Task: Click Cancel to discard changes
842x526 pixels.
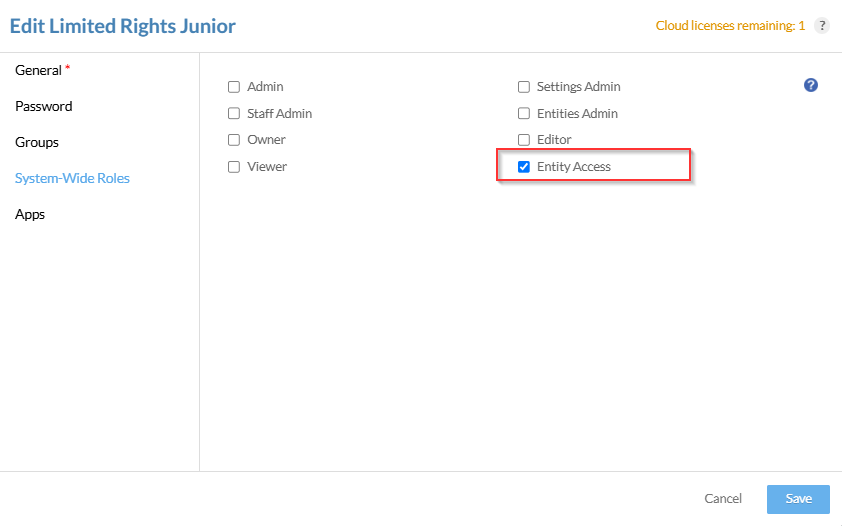Action: tap(723, 499)
